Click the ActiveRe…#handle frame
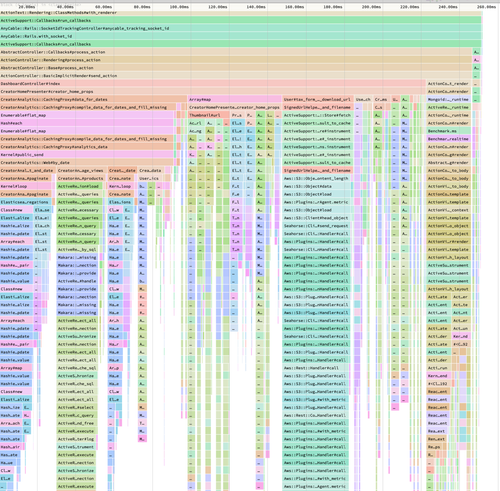 tap(78, 281)
